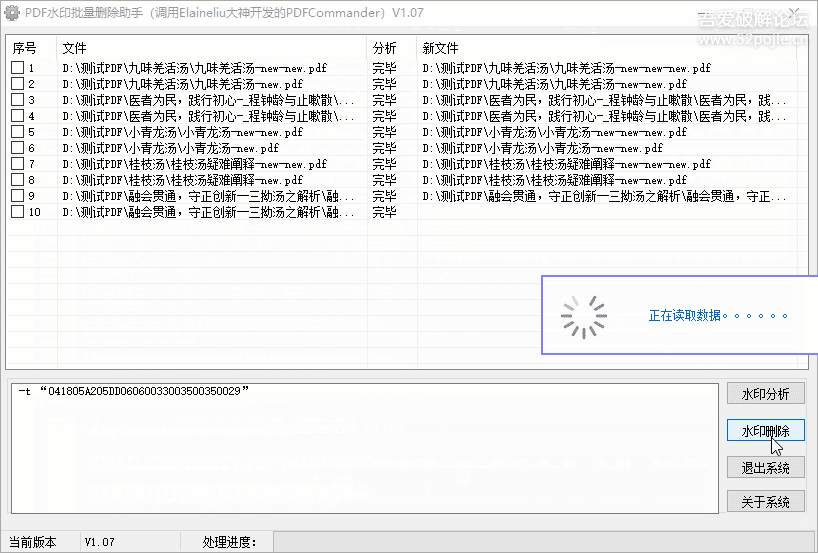This screenshot has width=818, height=553.
Task: Click 完毕 status in row 1
Action: [x=384, y=68]
